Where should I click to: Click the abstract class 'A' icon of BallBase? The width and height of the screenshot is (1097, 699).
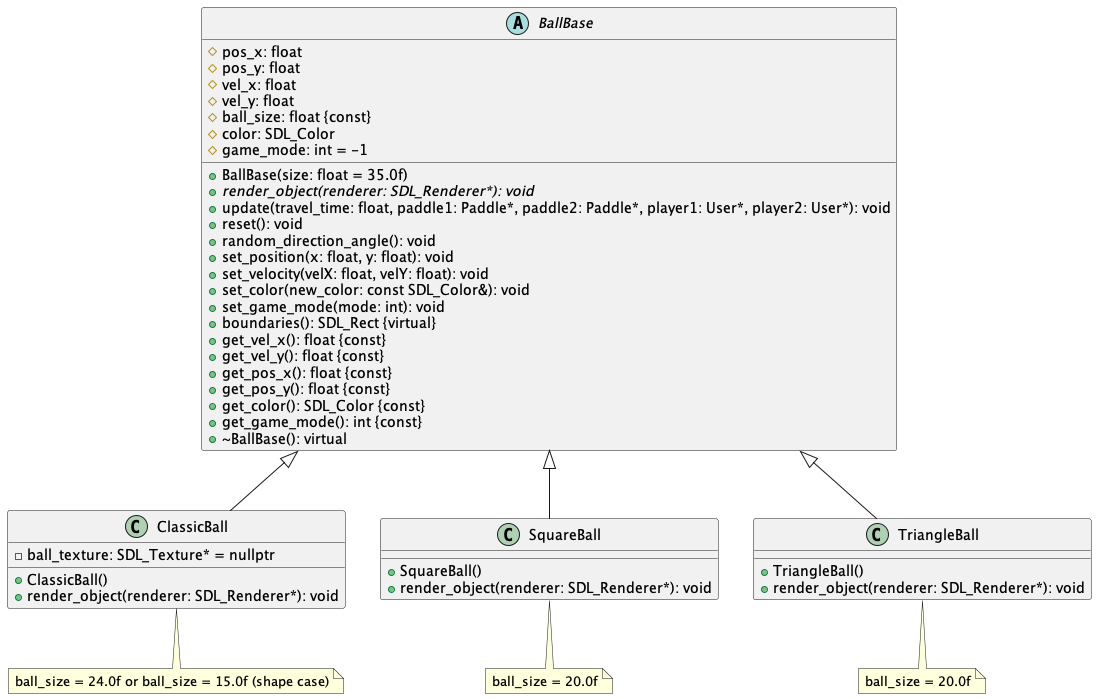pyautogui.click(x=517, y=23)
